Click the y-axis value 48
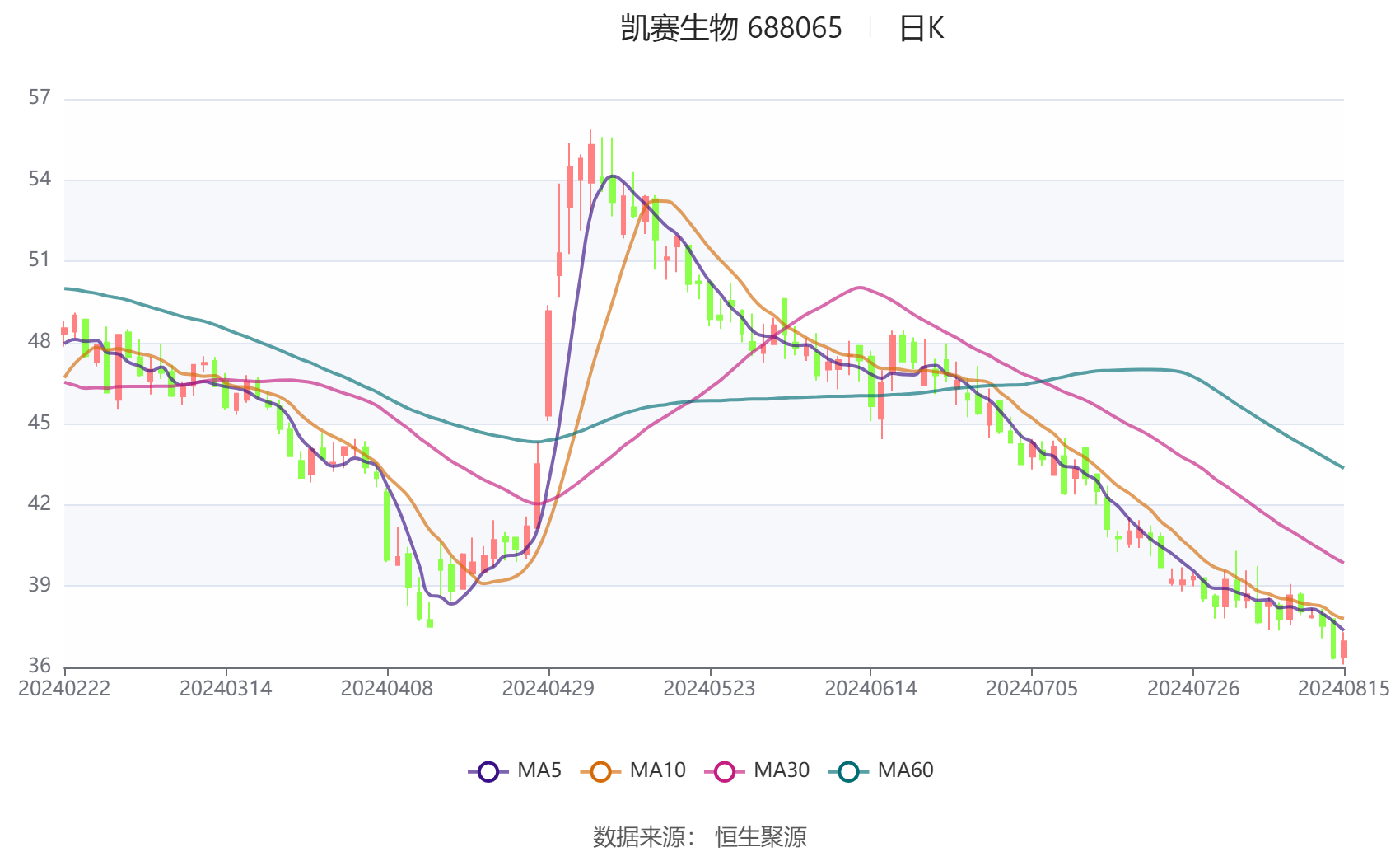The height and width of the screenshot is (852, 1400). click(40, 342)
